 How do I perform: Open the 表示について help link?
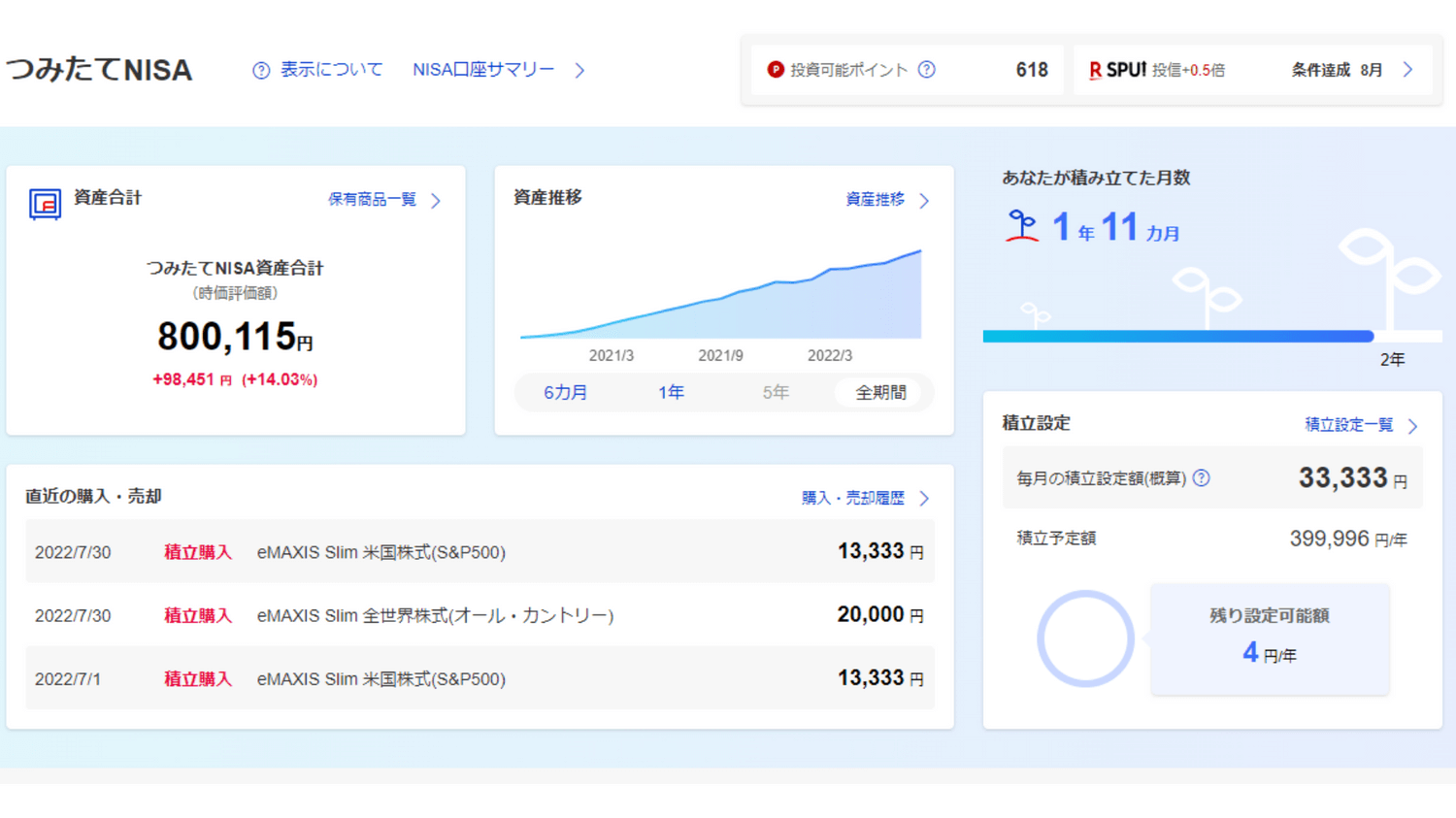[331, 70]
